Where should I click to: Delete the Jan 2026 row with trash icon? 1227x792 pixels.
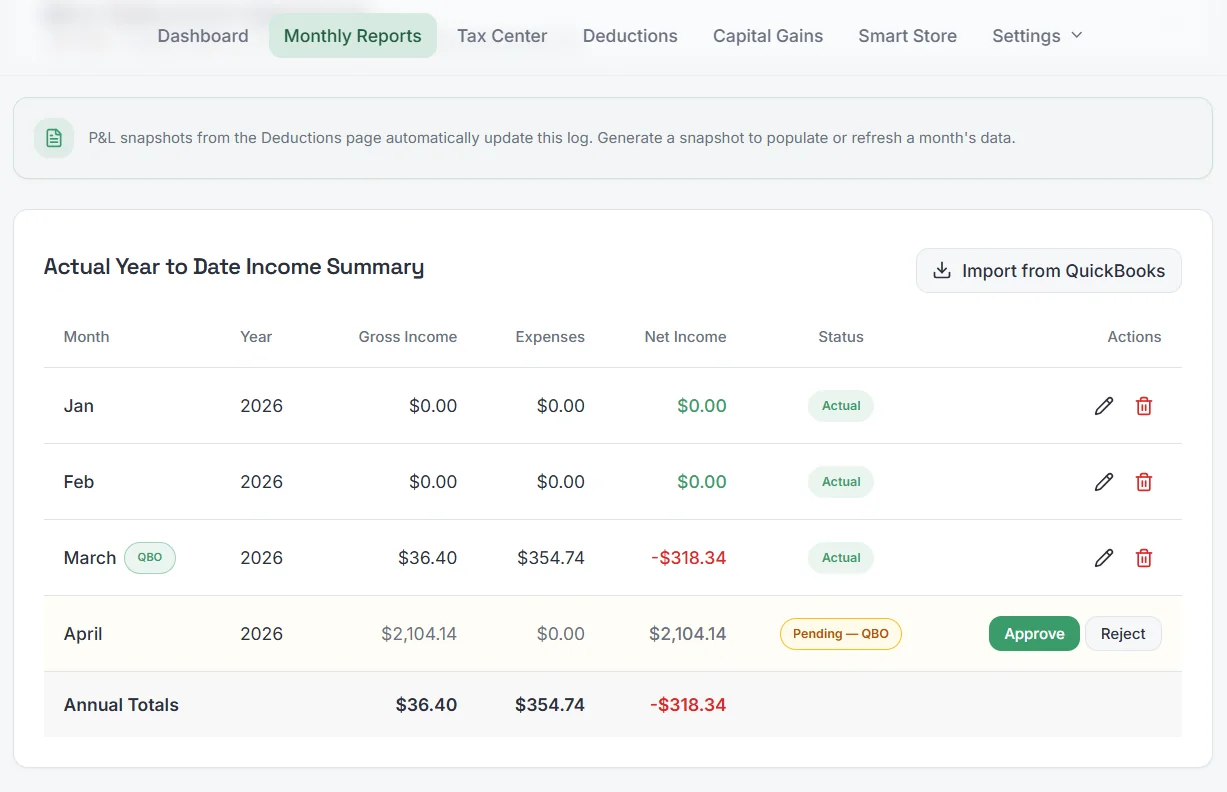(1144, 406)
